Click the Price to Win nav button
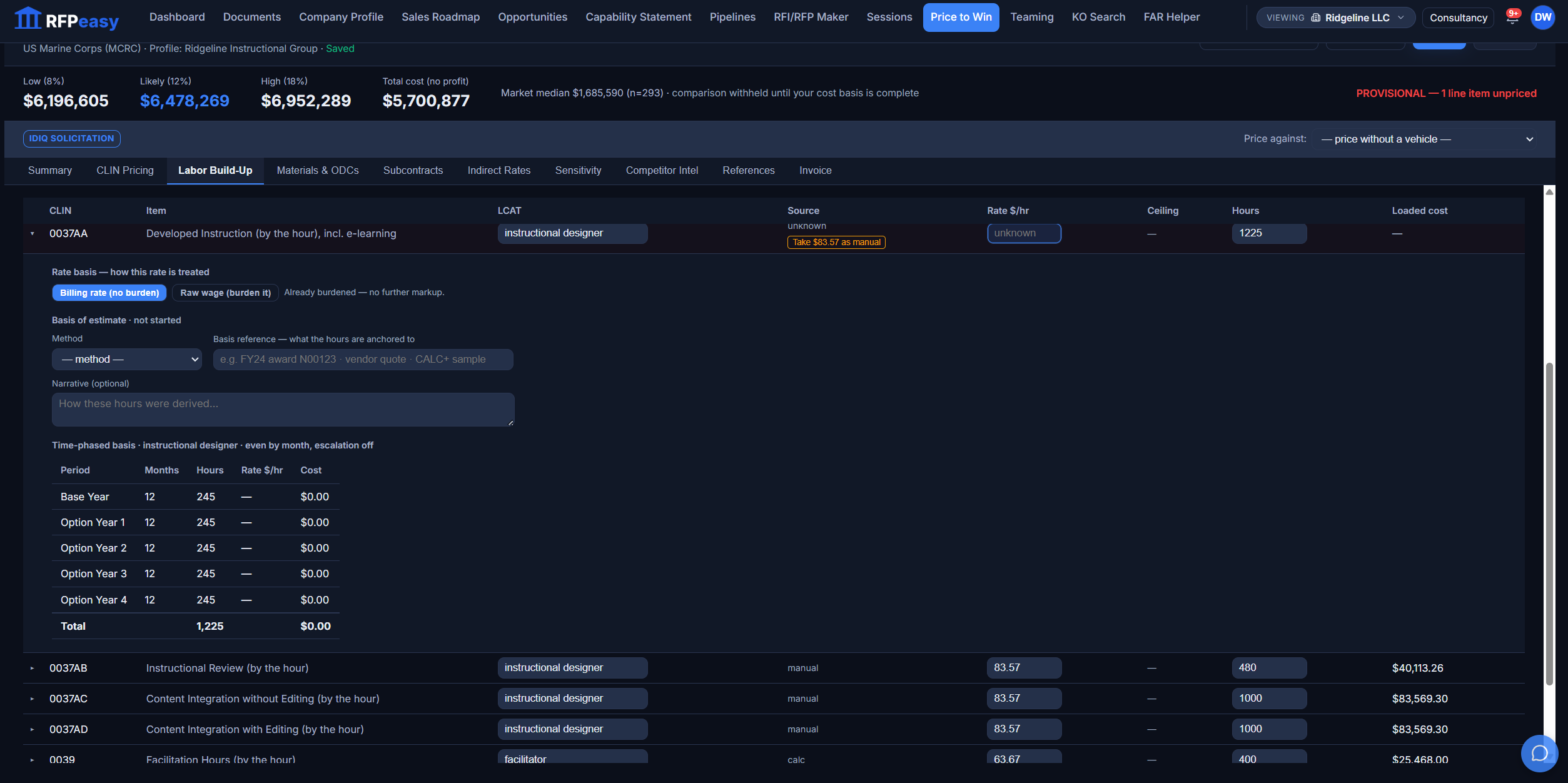 [961, 17]
